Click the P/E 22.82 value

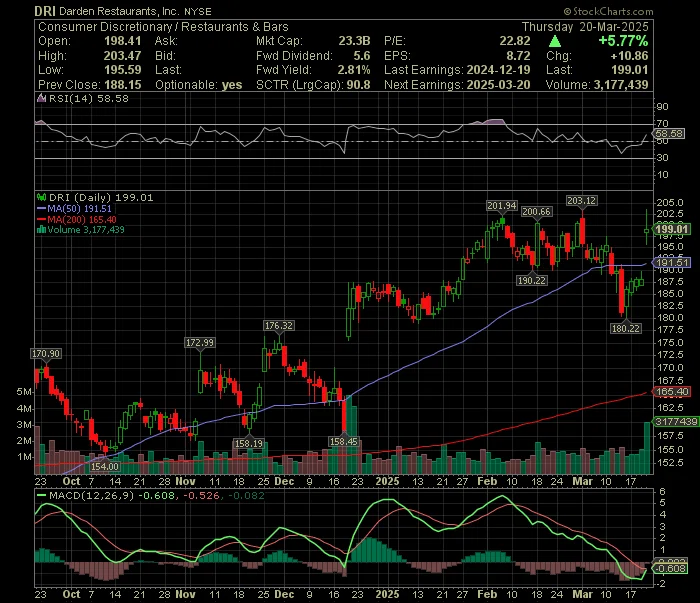(x=515, y=41)
